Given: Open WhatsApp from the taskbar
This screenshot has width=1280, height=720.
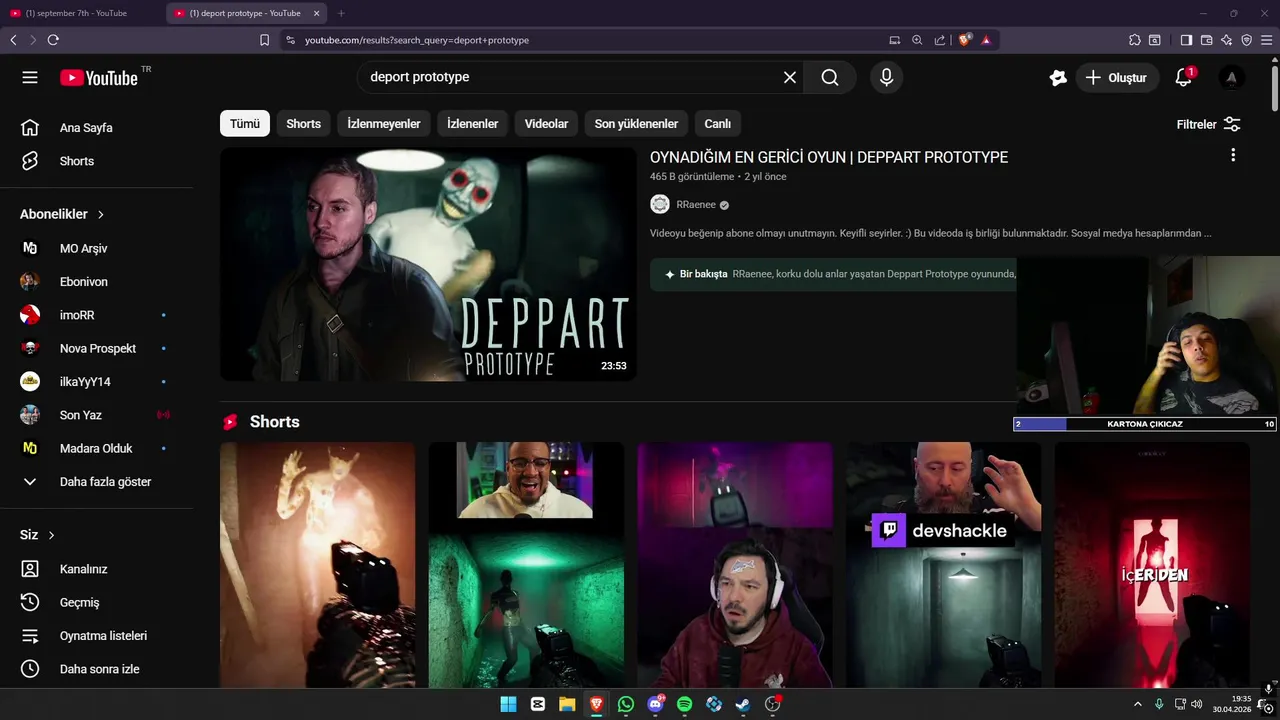Looking at the screenshot, I should coord(626,704).
